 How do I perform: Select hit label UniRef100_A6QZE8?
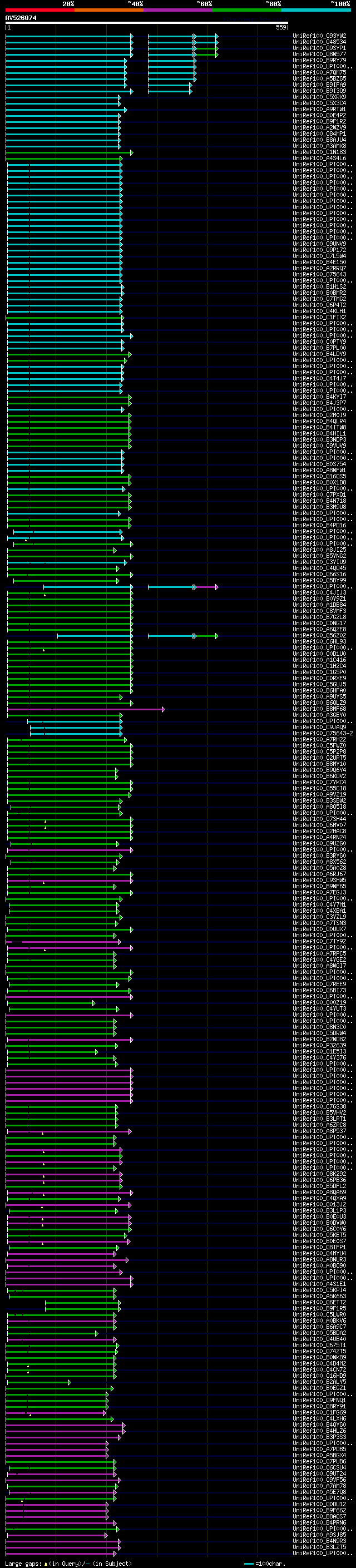pyautogui.click(x=319, y=630)
